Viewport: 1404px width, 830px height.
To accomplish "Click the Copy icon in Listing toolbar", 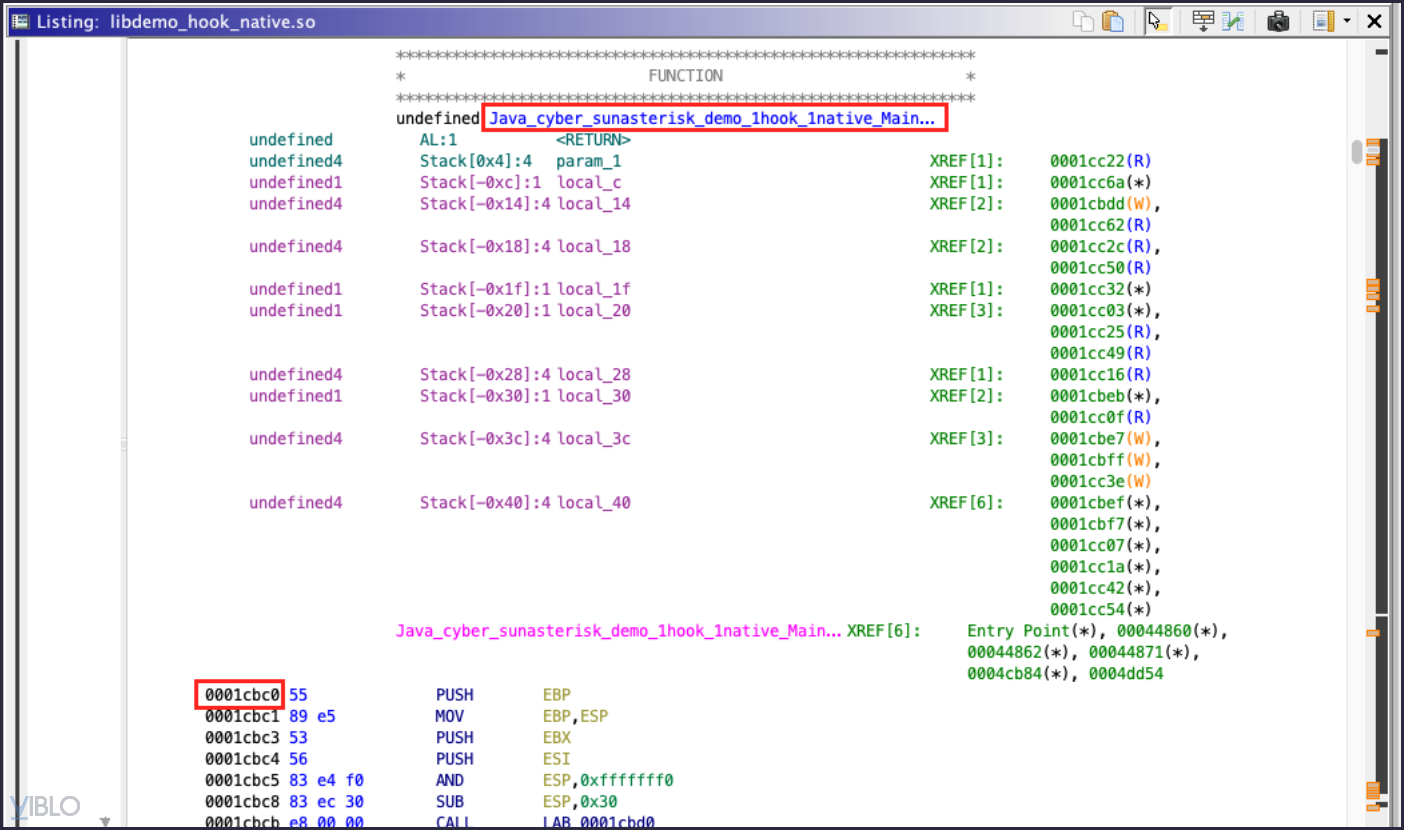I will coord(1083,21).
